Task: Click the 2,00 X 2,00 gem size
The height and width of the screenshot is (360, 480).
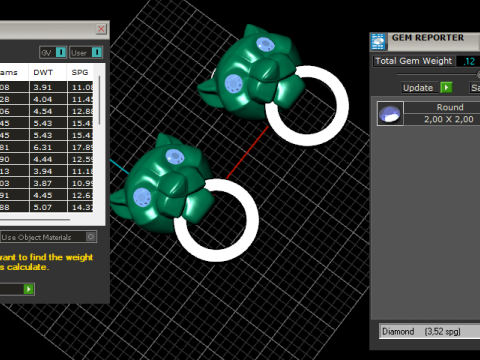Action: click(x=449, y=119)
